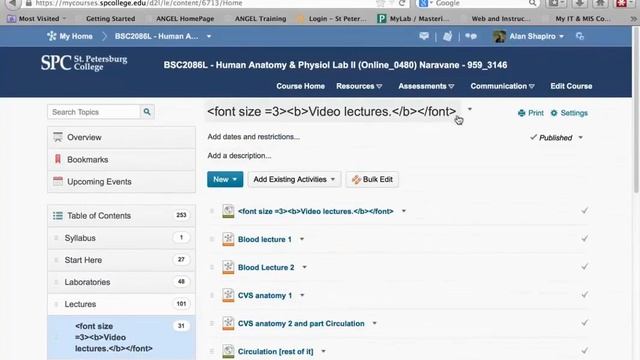Click Add dates and restrictions link
The height and width of the screenshot is (360, 640).
(x=253, y=137)
